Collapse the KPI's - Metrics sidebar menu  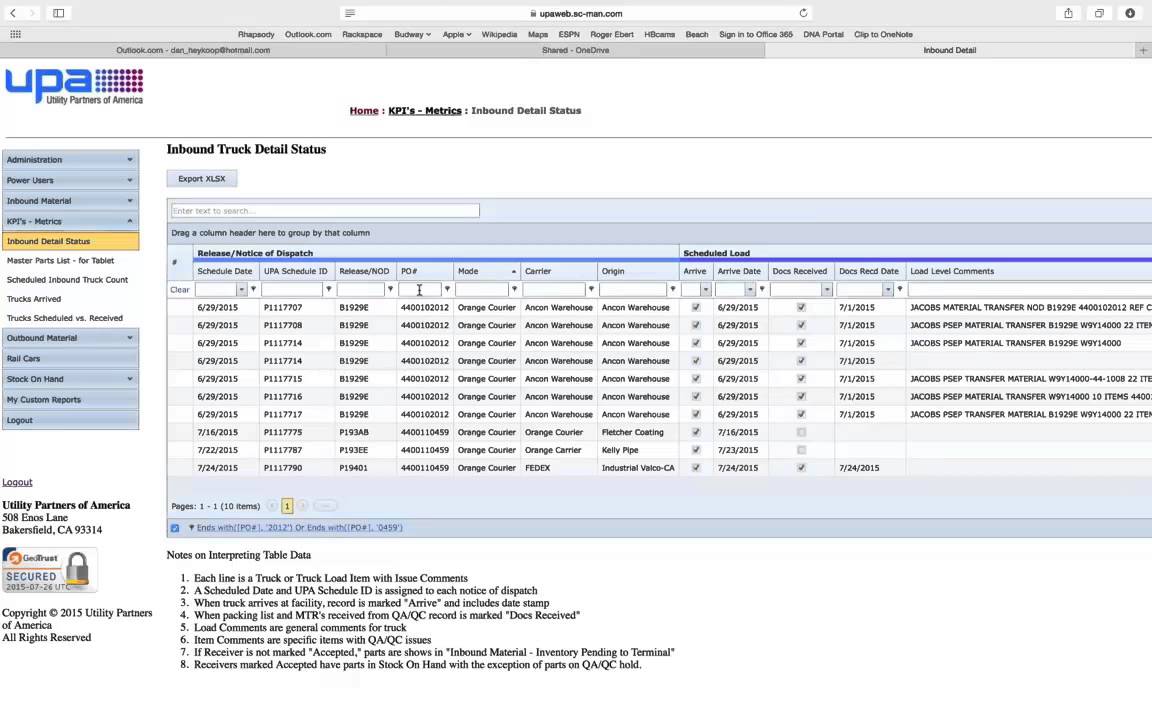71,221
